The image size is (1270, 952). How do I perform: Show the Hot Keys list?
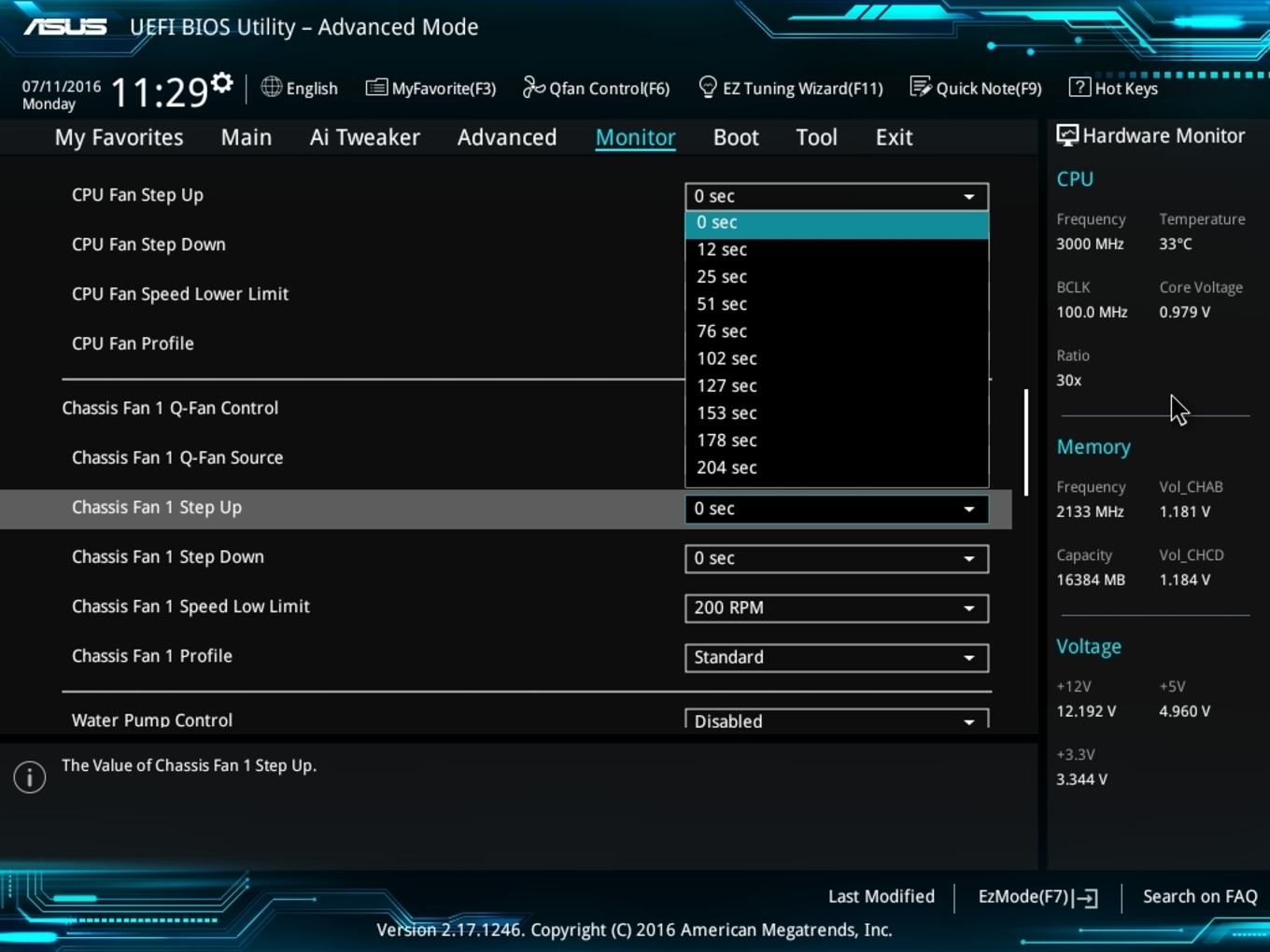(x=1114, y=88)
